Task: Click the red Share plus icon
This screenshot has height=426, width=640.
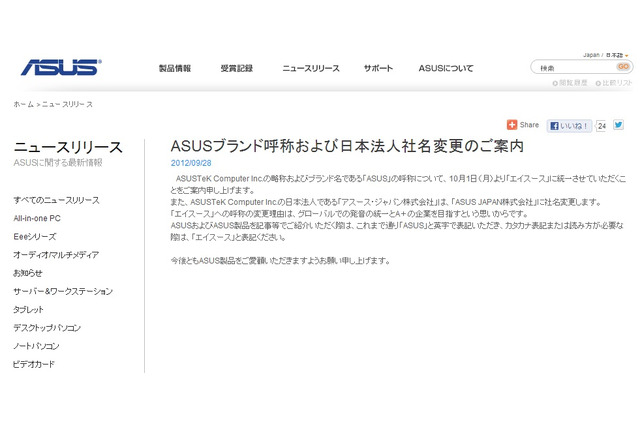Action: (512, 125)
